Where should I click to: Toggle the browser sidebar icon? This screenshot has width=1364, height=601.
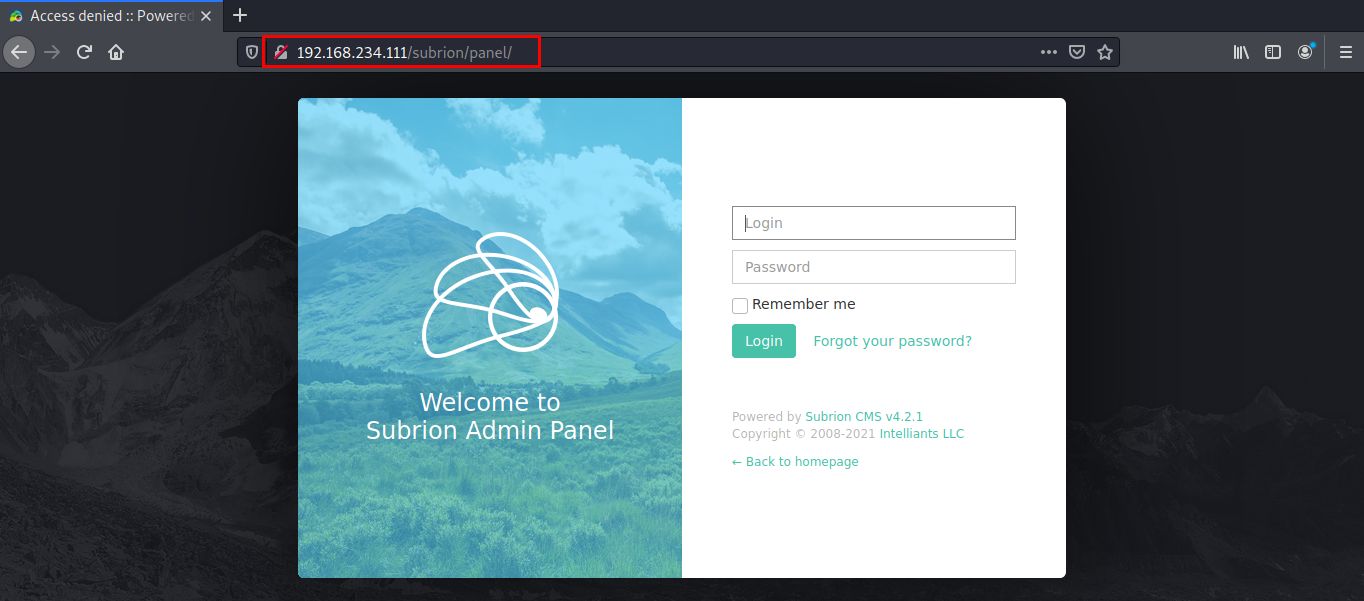pos(1272,52)
